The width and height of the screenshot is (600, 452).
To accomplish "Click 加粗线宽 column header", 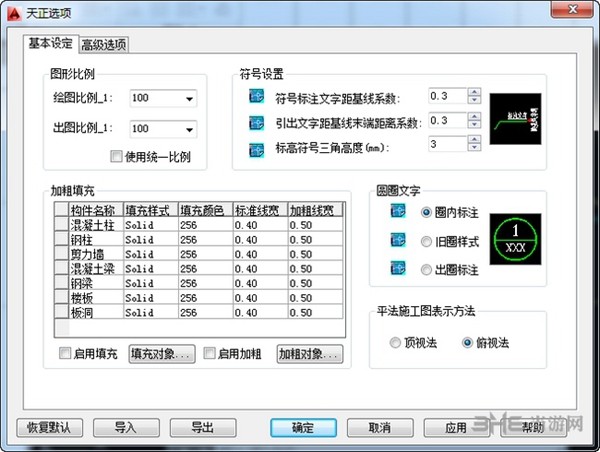I will (x=315, y=210).
